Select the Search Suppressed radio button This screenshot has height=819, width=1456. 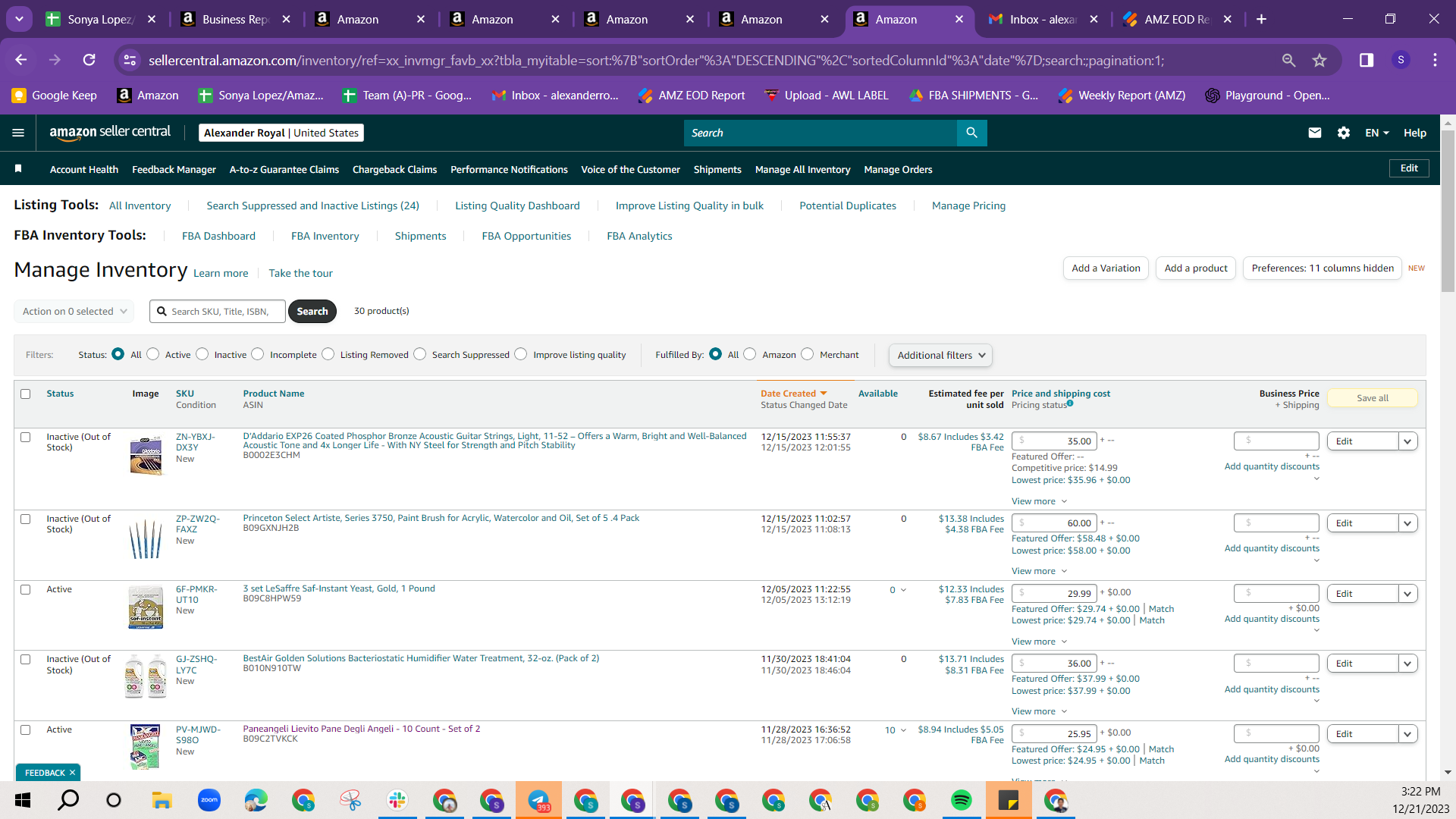[x=420, y=354]
